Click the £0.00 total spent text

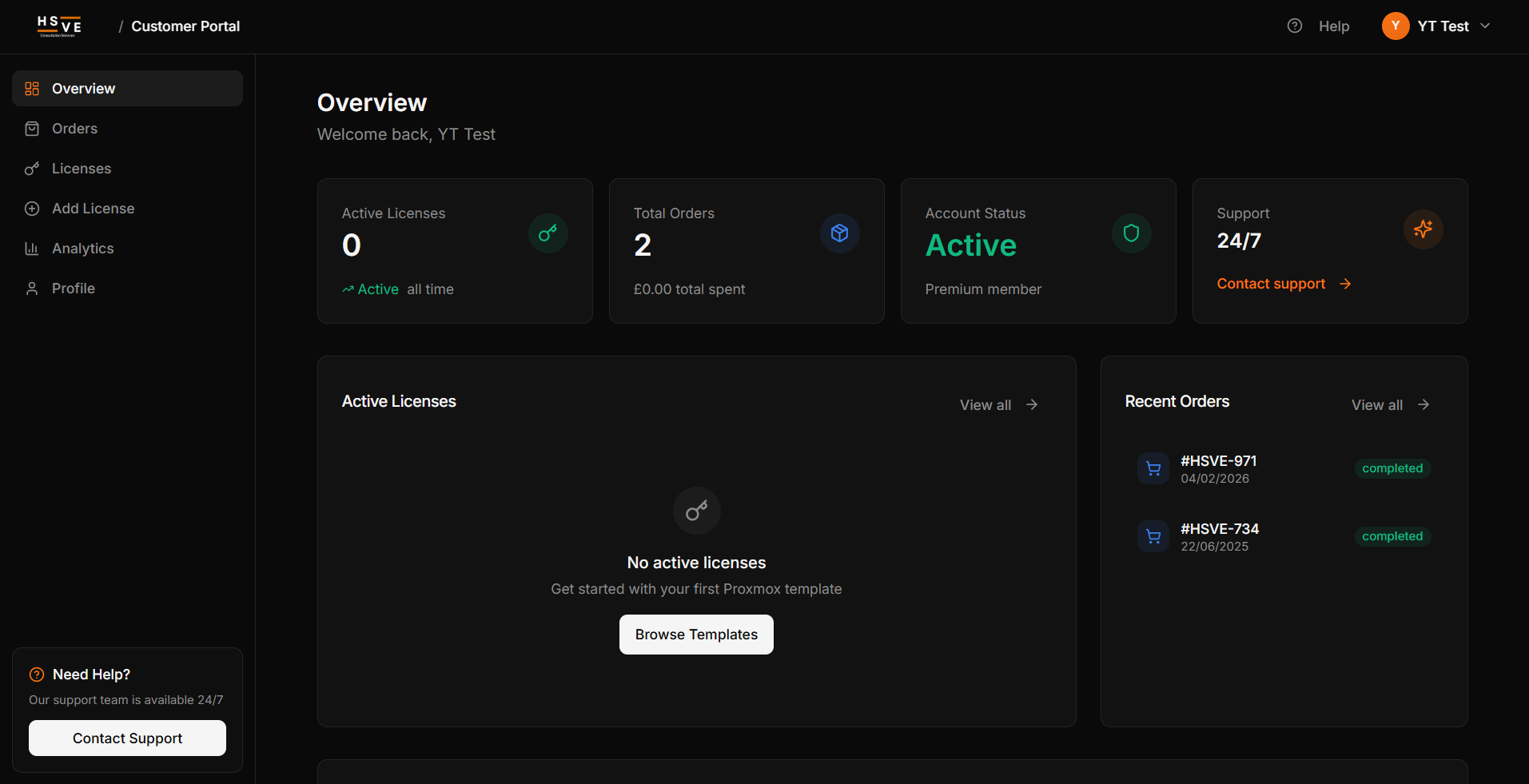pyautogui.click(x=689, y=289)
